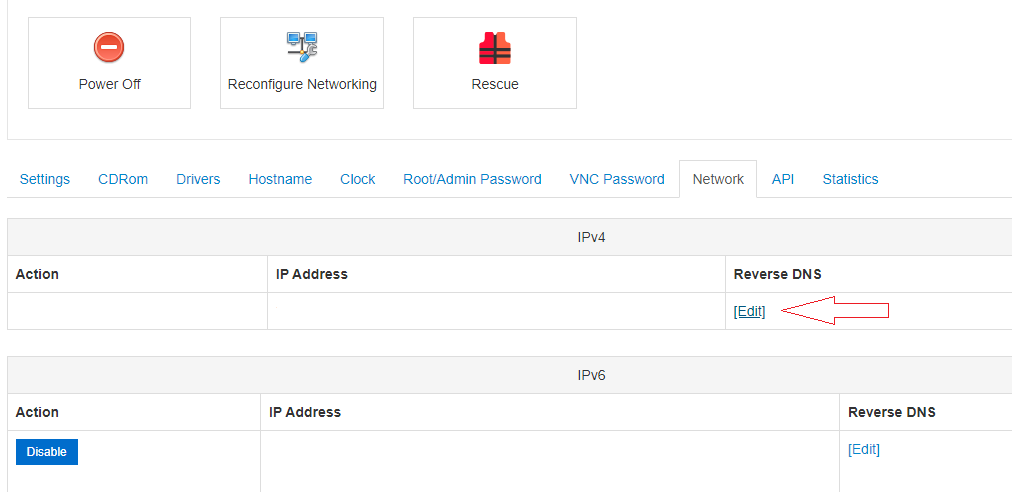Click the Reconfigure Networking icon
This screenshot has width=1012, height=492.
[302, 46]
